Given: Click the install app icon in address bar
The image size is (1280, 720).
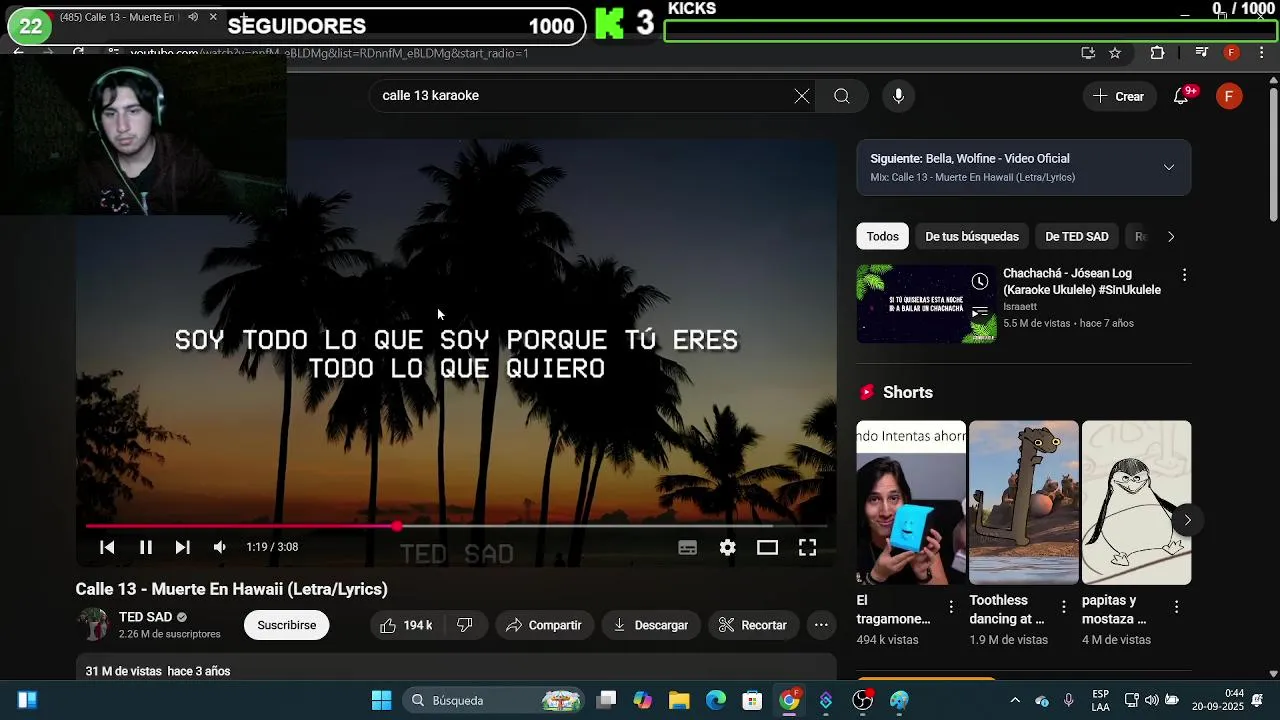Looking at the screenshot, I should pos(1088,53).
